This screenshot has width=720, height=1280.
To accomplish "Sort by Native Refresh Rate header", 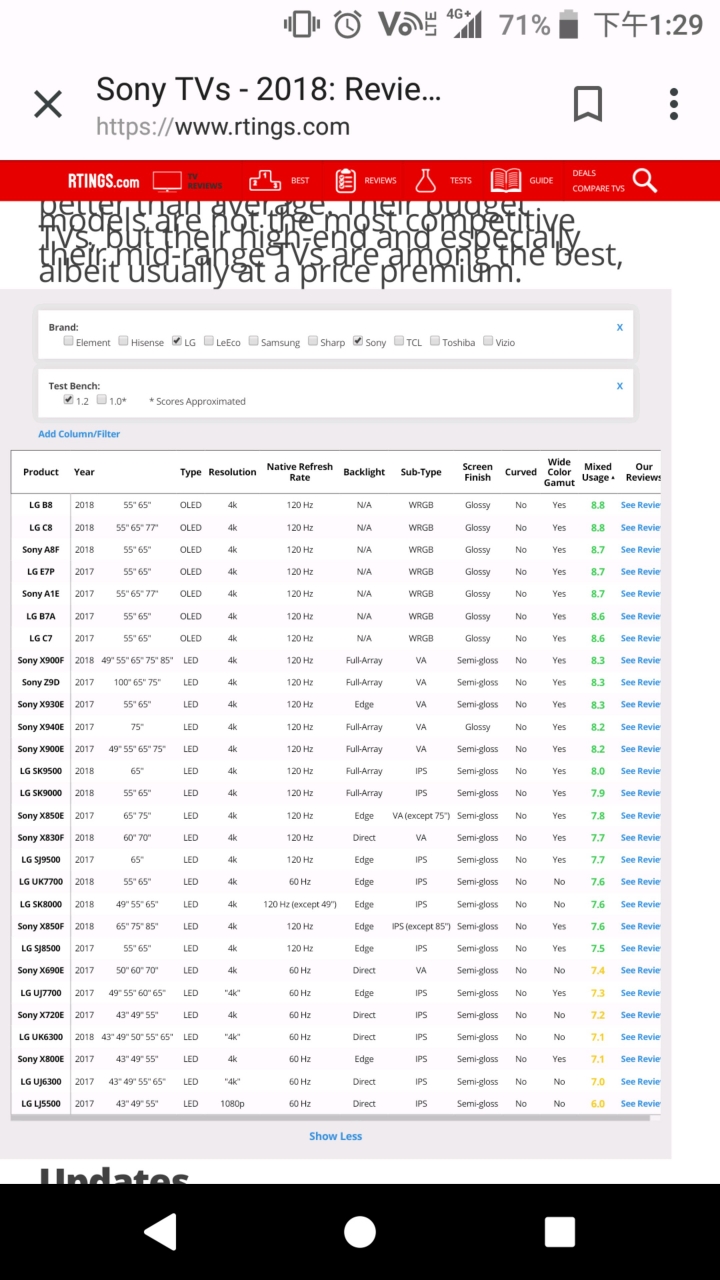I will pyautogui.click(x=300, y=472).
